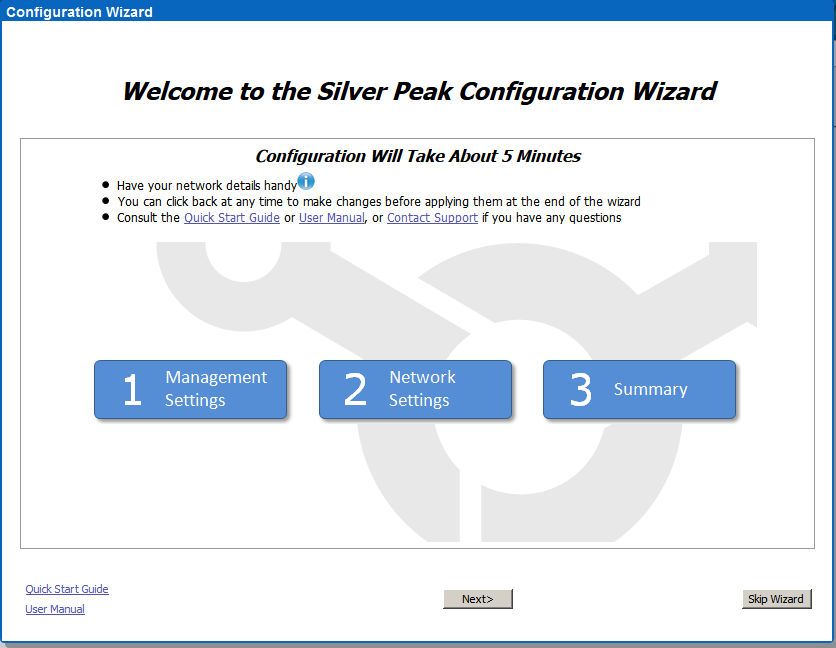Select step 2 Network Settings tile
The height and width of the screenshot is (648, 836).
tap(415, 389)
